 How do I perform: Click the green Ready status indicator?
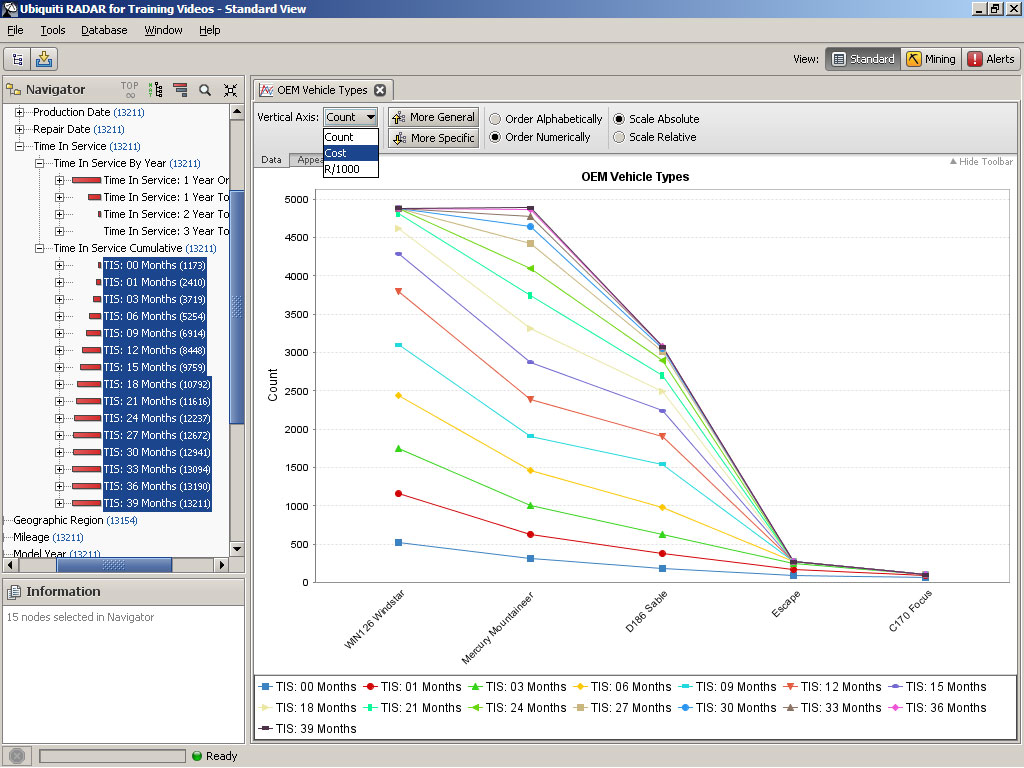tap(197, 756)
